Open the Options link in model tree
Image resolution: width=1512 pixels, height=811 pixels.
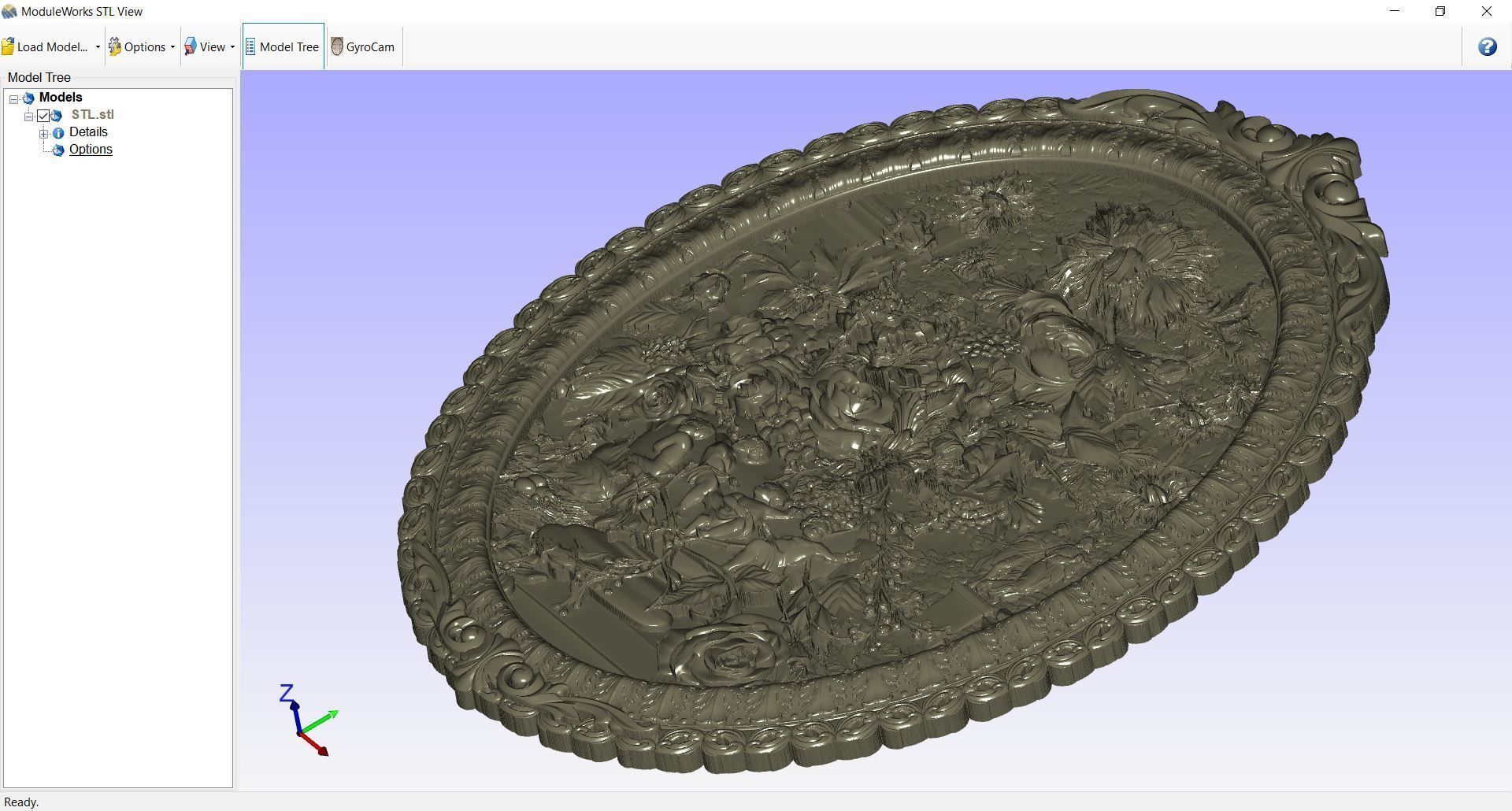click(x=91, y=150)
